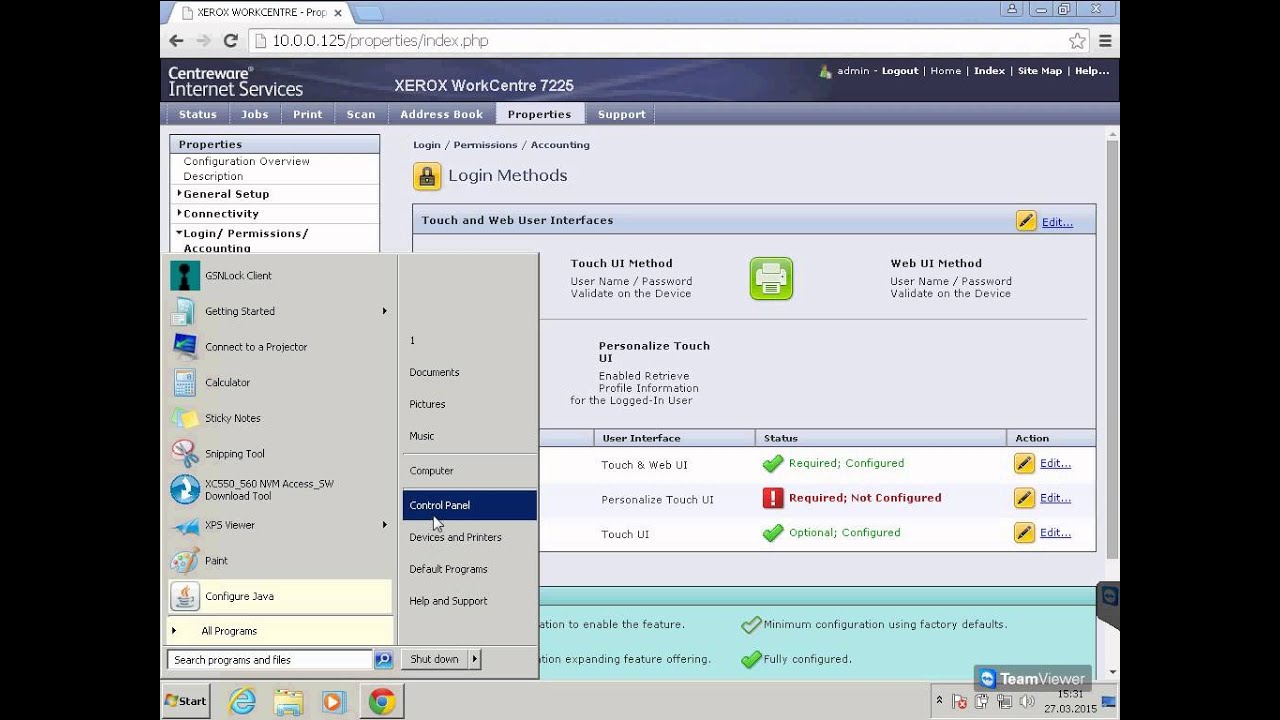Open Configuration Overview in sidebar
Viewport: 1280px width, 720px height.
(x=246, y=161)
